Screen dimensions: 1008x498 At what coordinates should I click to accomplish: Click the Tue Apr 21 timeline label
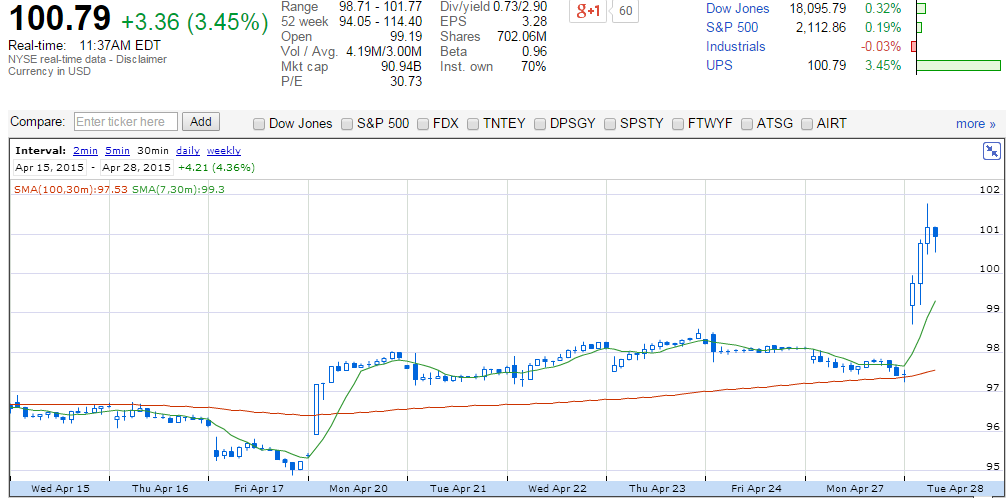point(458,488)
